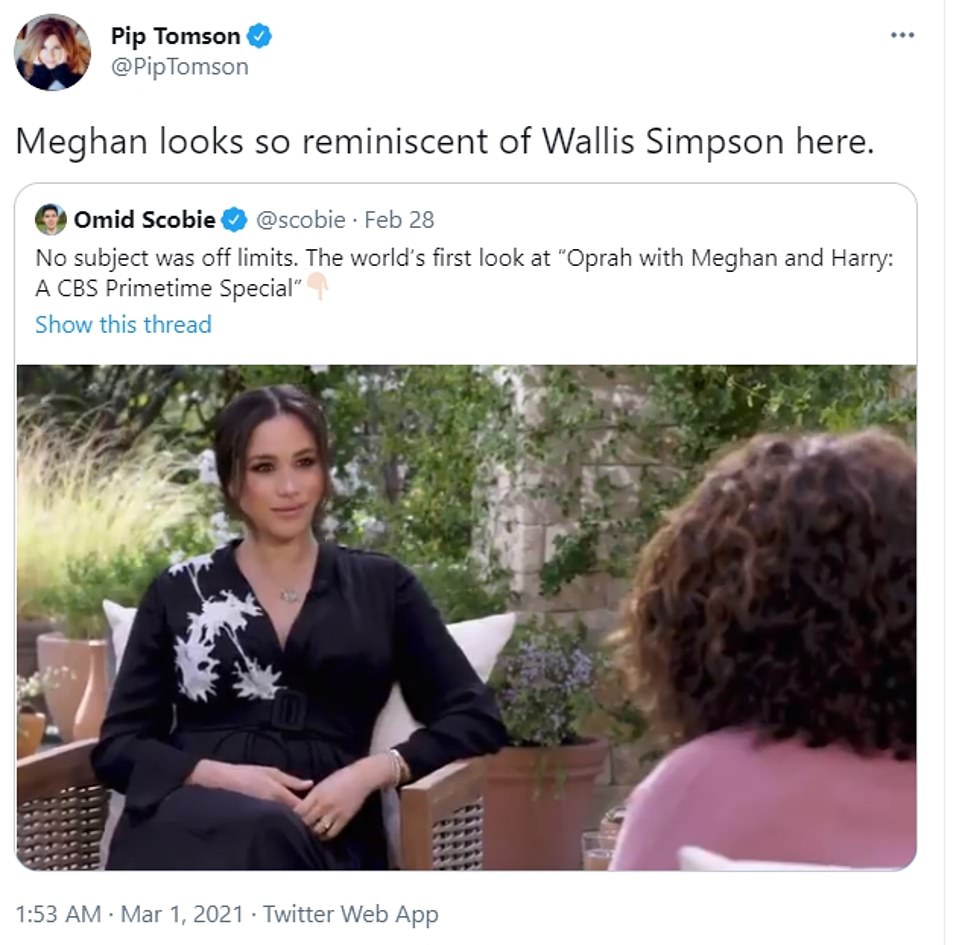Click Omid Scobie's verified badge
962x945 pixels.
click(234, 220)
